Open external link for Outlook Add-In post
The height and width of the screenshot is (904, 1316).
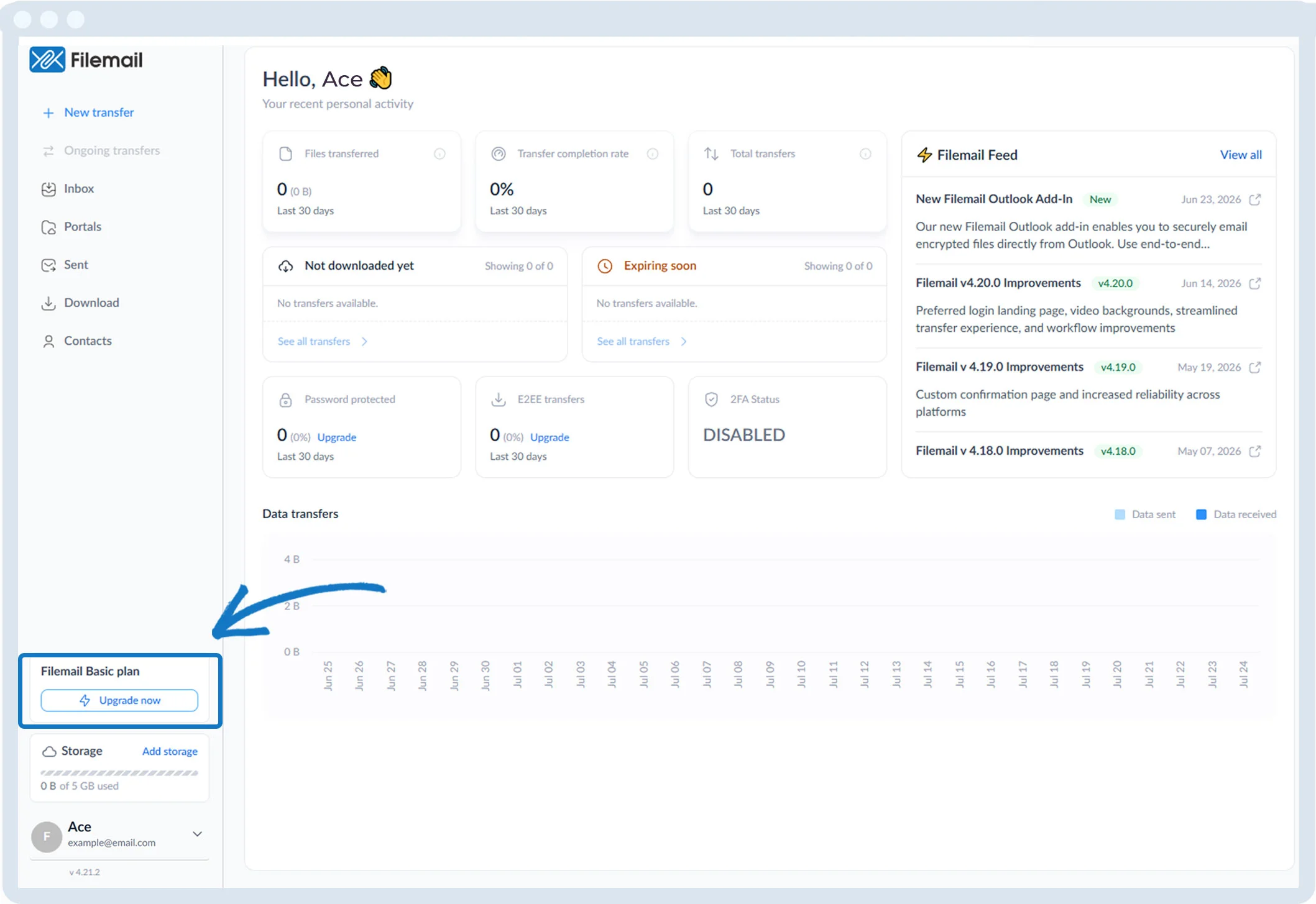1255,199
